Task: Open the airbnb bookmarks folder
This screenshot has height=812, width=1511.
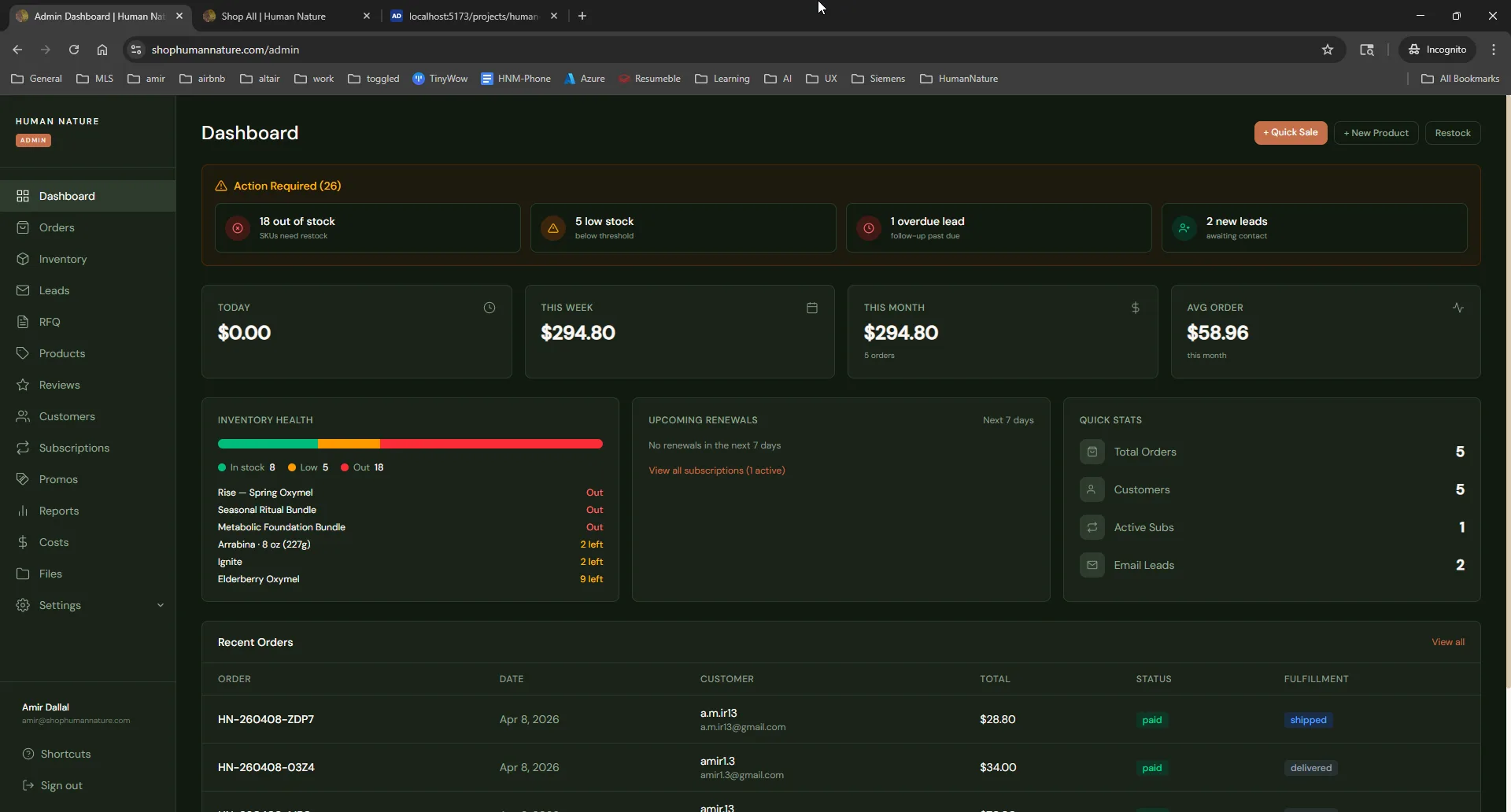Action: click(x=202, y=79)
